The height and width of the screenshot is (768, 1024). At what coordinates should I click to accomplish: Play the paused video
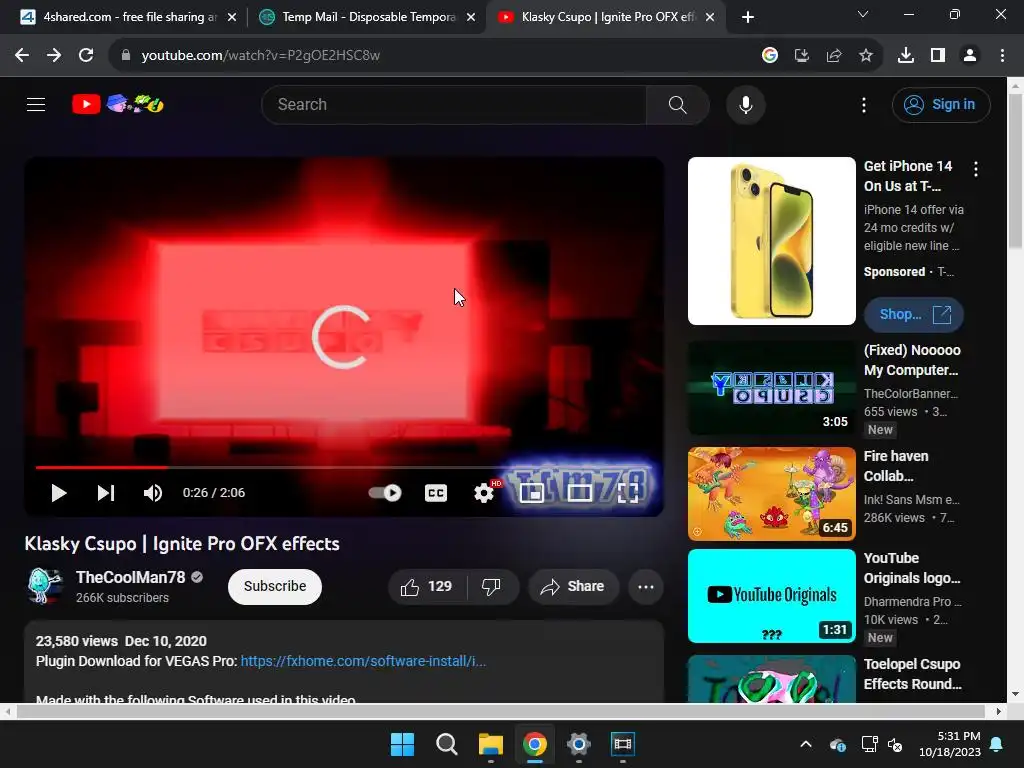click(59, 493)
